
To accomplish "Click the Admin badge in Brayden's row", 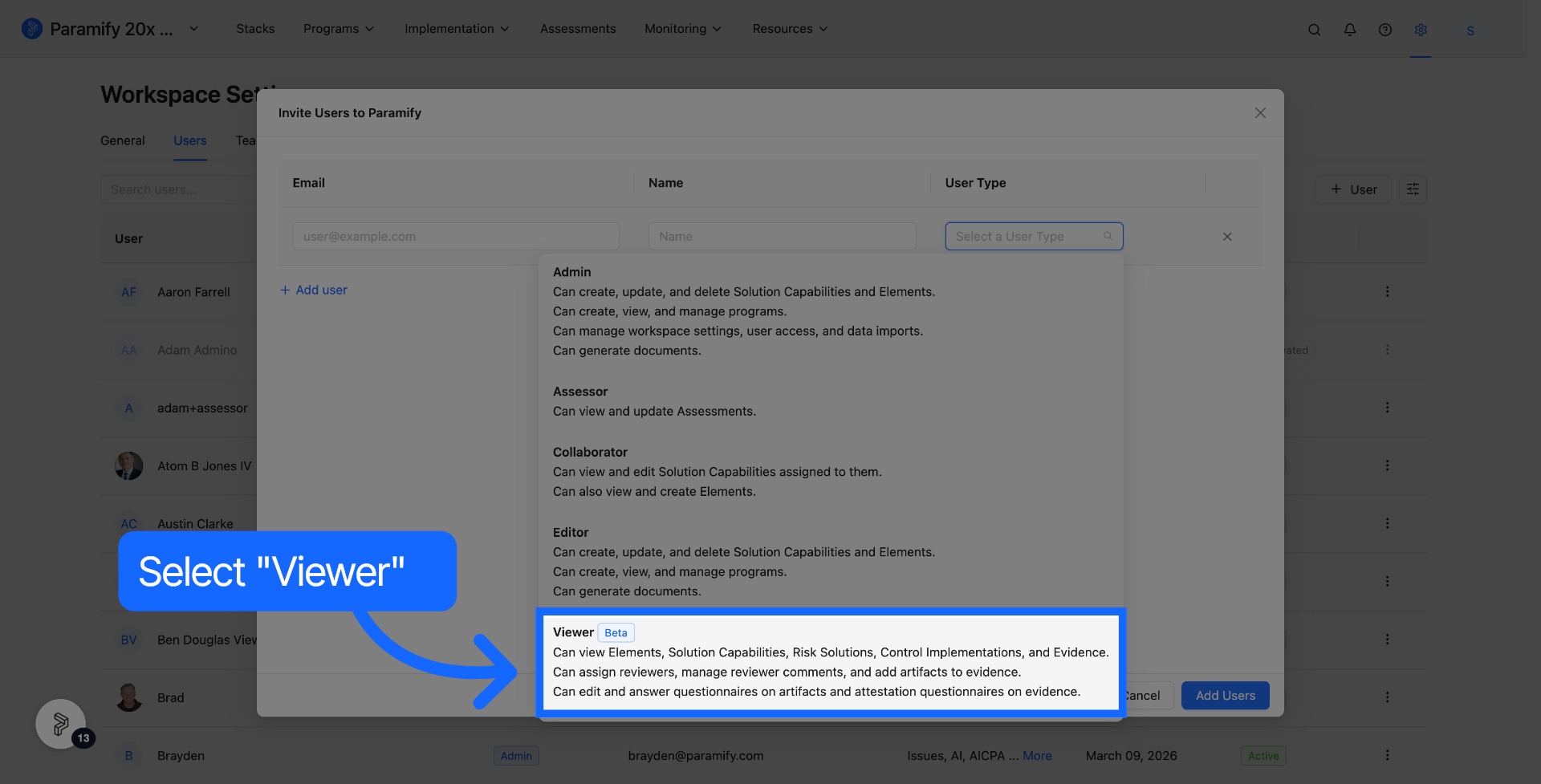I will coord(516,756).
